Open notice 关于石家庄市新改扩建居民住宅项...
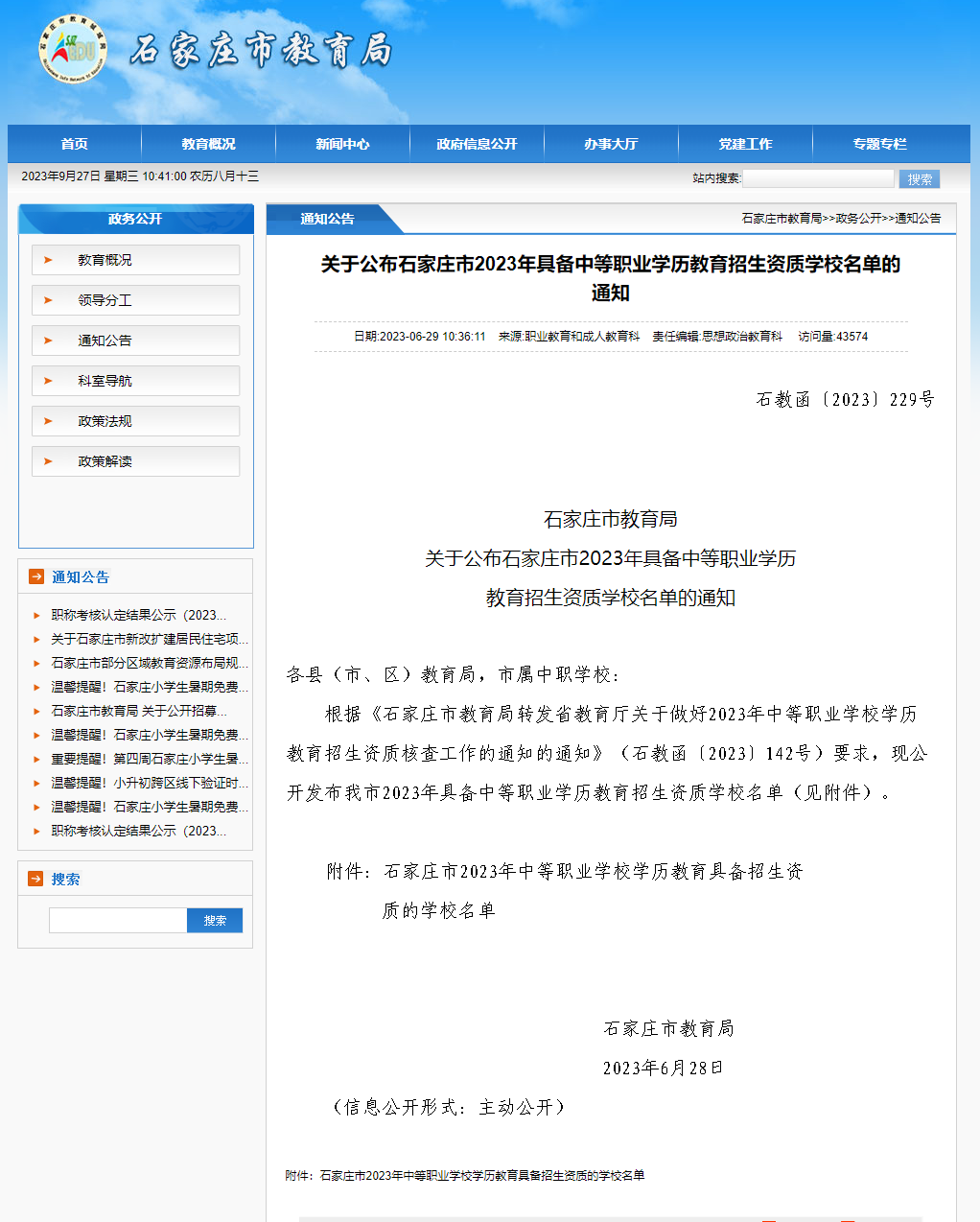Viewport: 980px width, 1222px height. (x=150, y=639)
